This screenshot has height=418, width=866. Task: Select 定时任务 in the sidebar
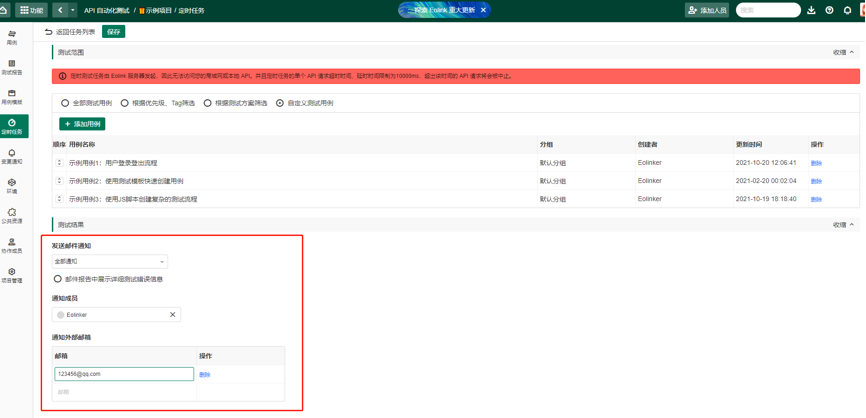[12, 126]
